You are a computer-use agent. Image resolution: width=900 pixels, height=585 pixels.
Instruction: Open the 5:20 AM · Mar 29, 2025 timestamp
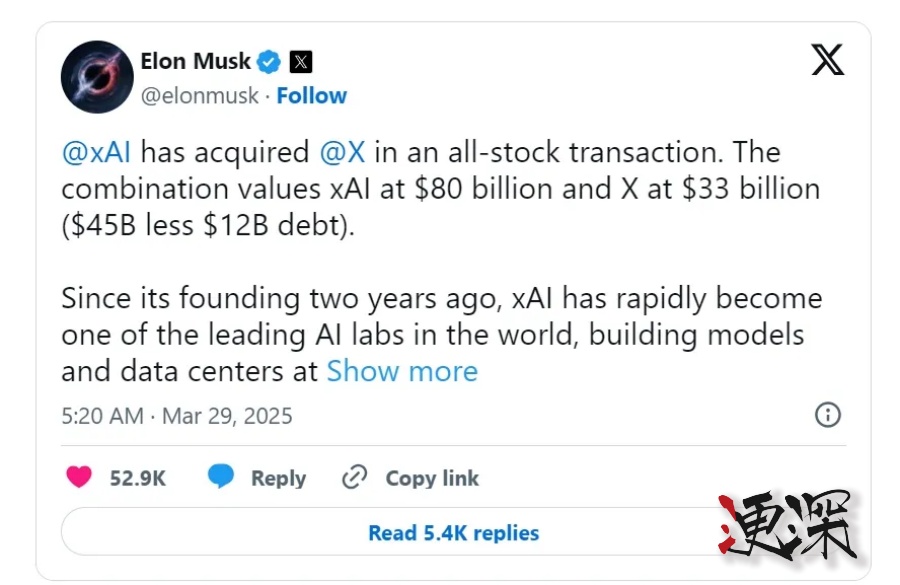[x=177, y=416]
